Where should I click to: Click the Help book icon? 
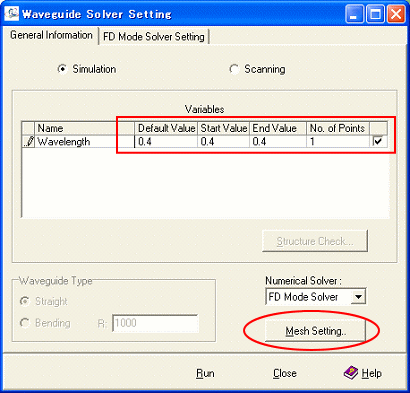351,373
